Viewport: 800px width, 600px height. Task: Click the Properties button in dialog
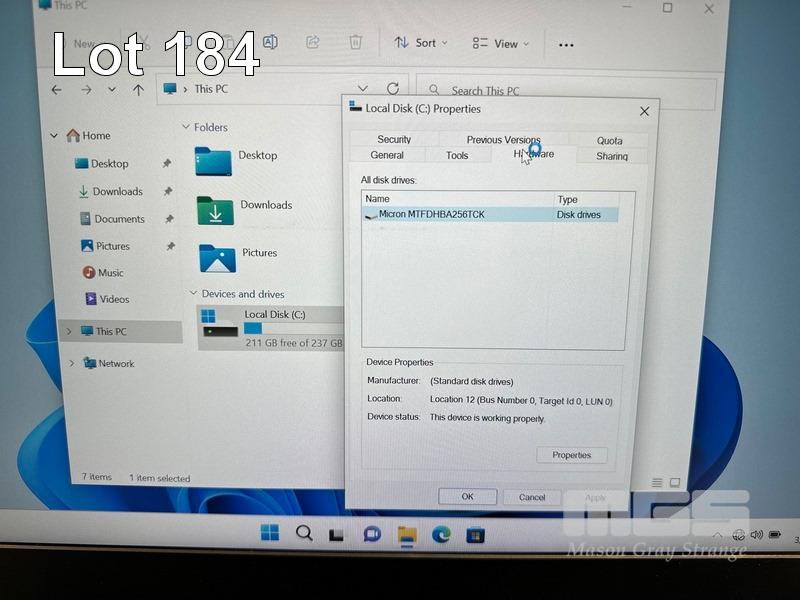(571, 455)
